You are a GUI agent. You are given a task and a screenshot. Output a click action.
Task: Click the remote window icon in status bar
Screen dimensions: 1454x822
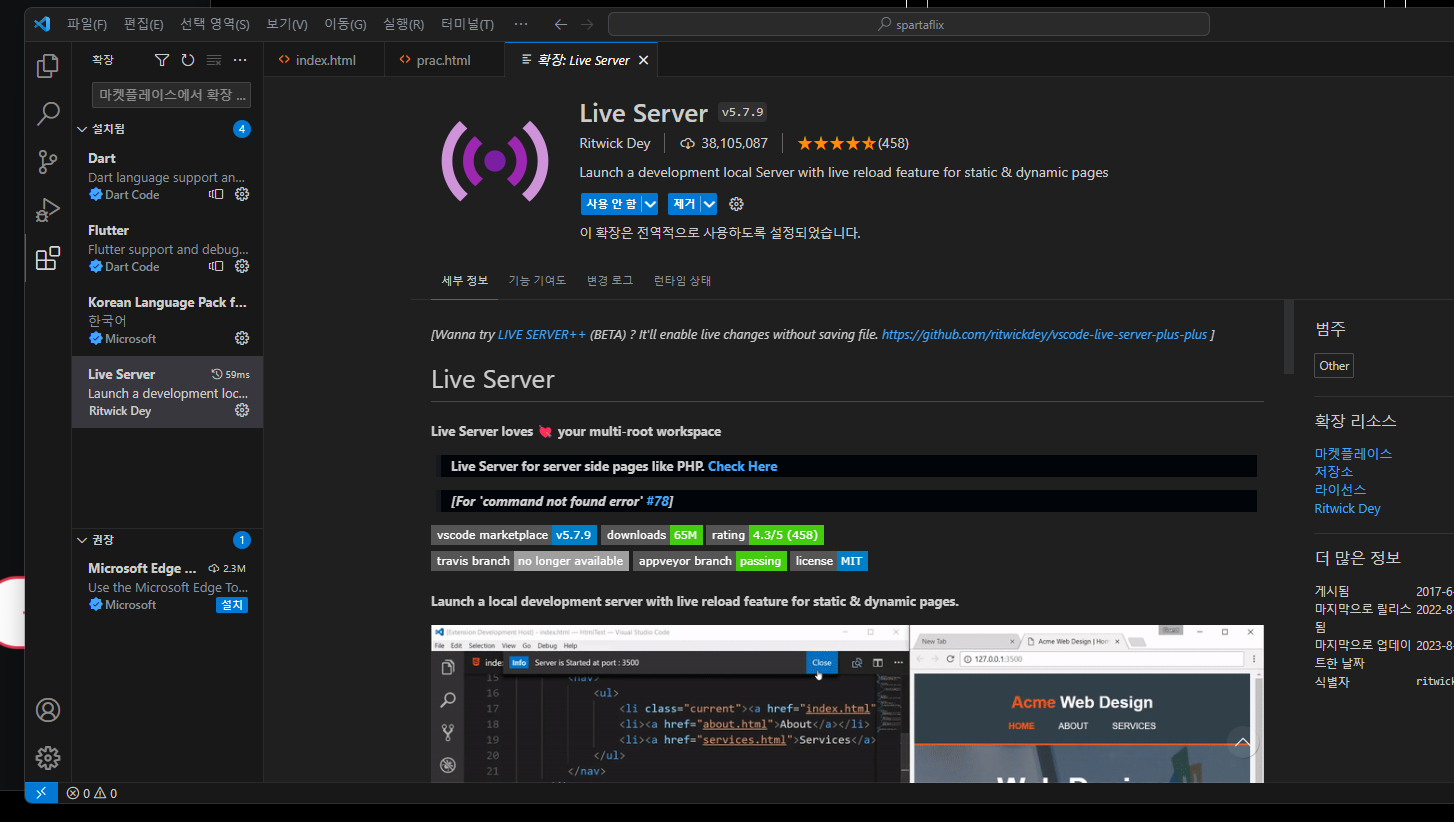pyautogui.click(x=41, y=793)
